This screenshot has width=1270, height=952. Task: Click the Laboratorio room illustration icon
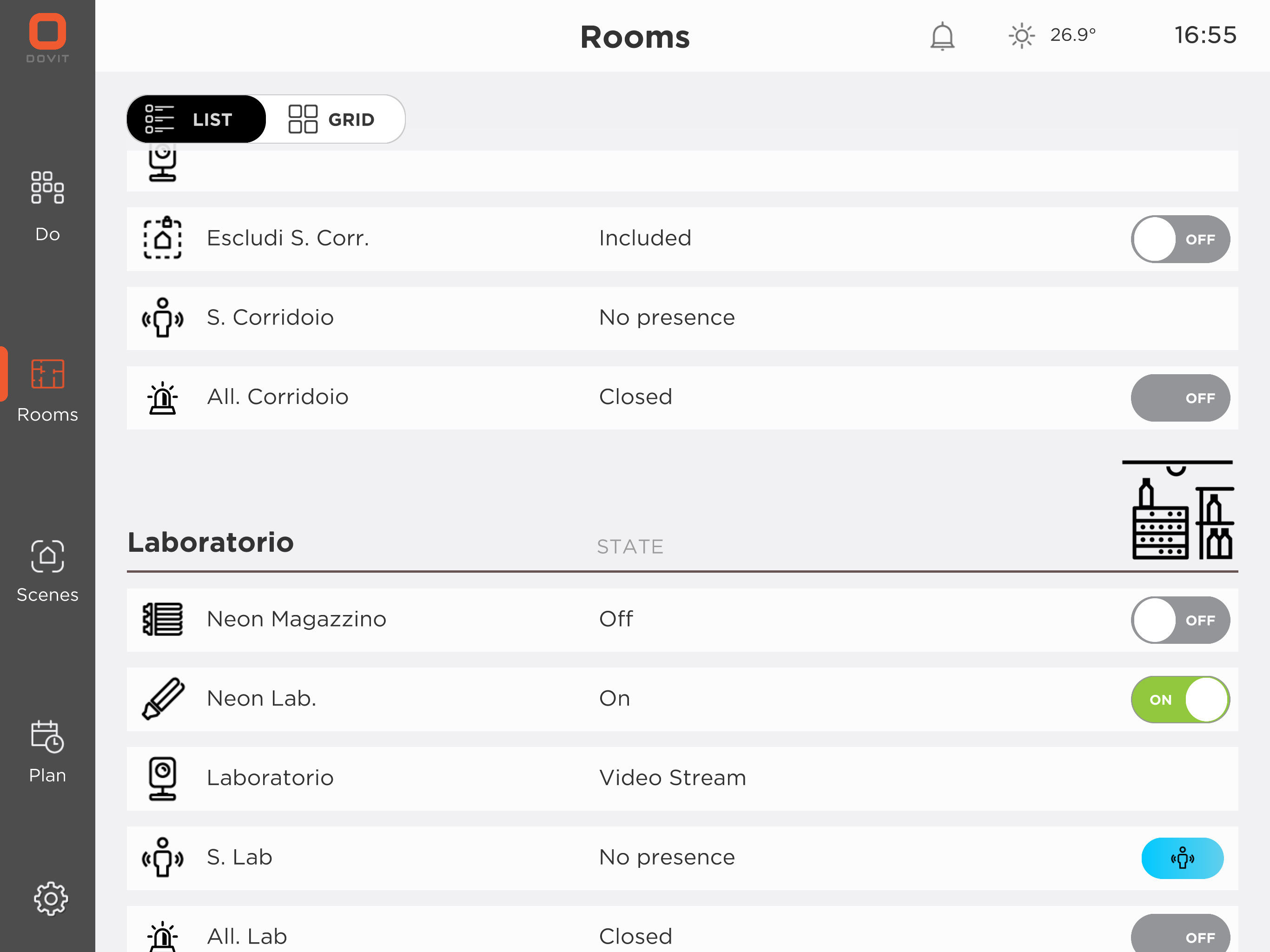pos(1177,510)
